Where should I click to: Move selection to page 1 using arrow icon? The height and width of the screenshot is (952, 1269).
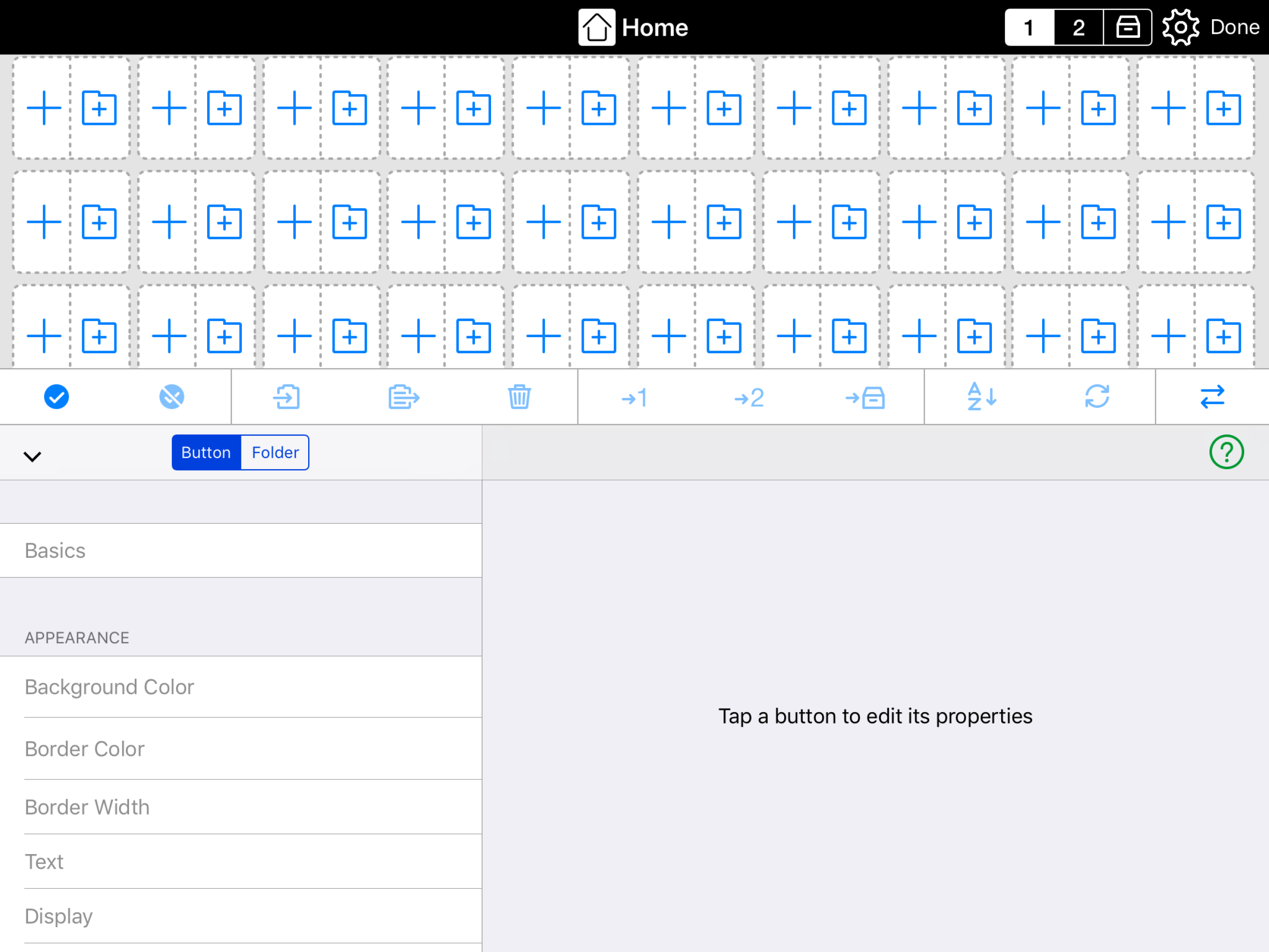click(634, 397)
